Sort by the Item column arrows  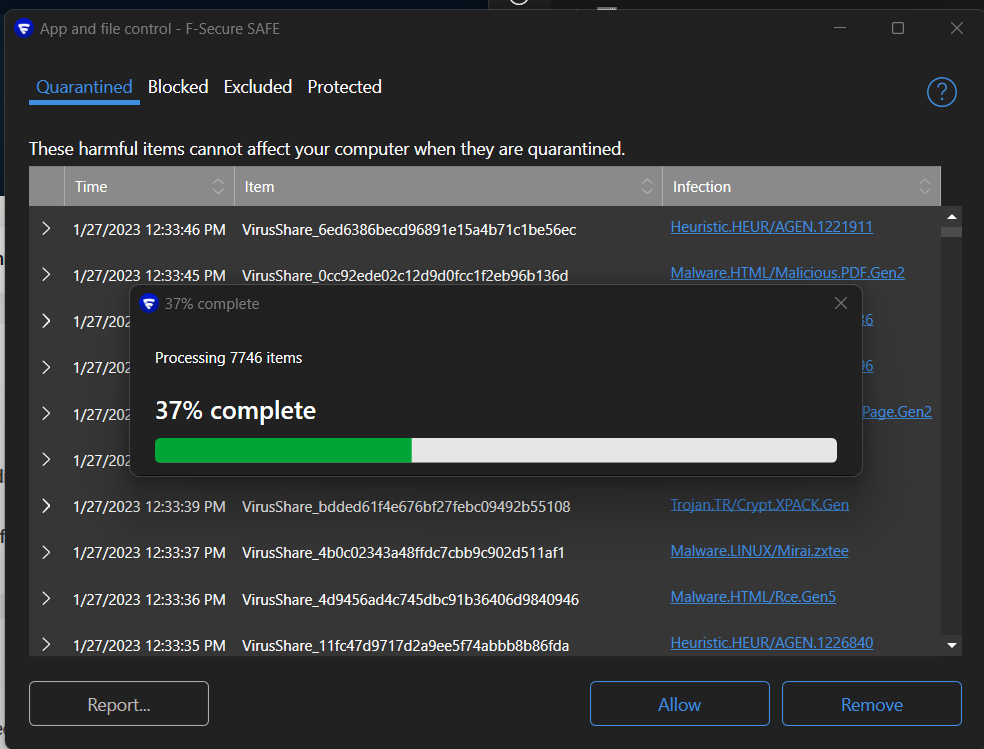[647, 186]
